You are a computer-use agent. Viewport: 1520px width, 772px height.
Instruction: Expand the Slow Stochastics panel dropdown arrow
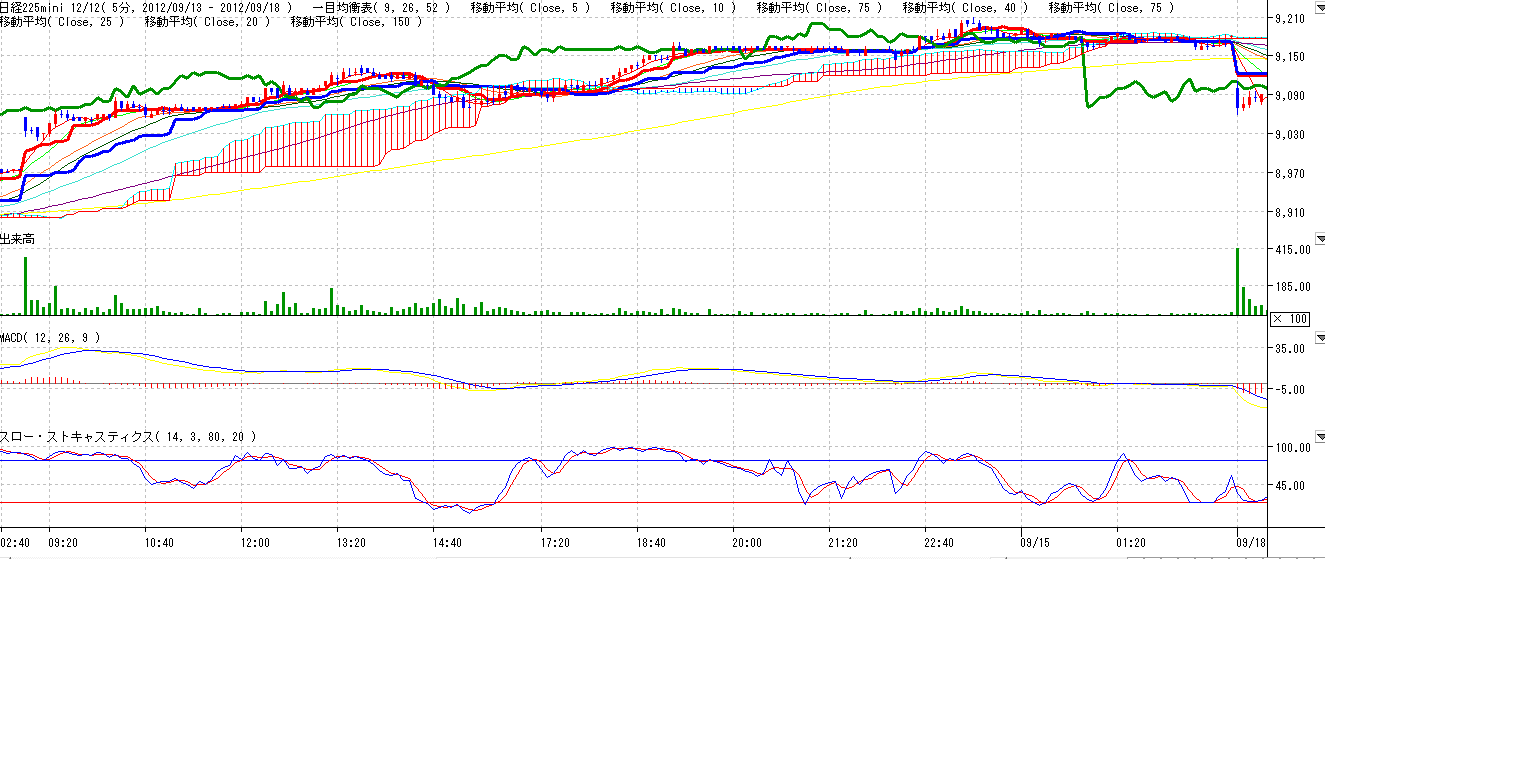[x=1320, y=437]
